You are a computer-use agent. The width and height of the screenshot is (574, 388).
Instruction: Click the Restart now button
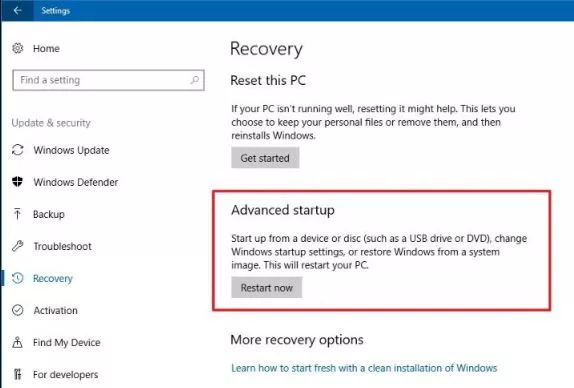click(x=266, y=288)
